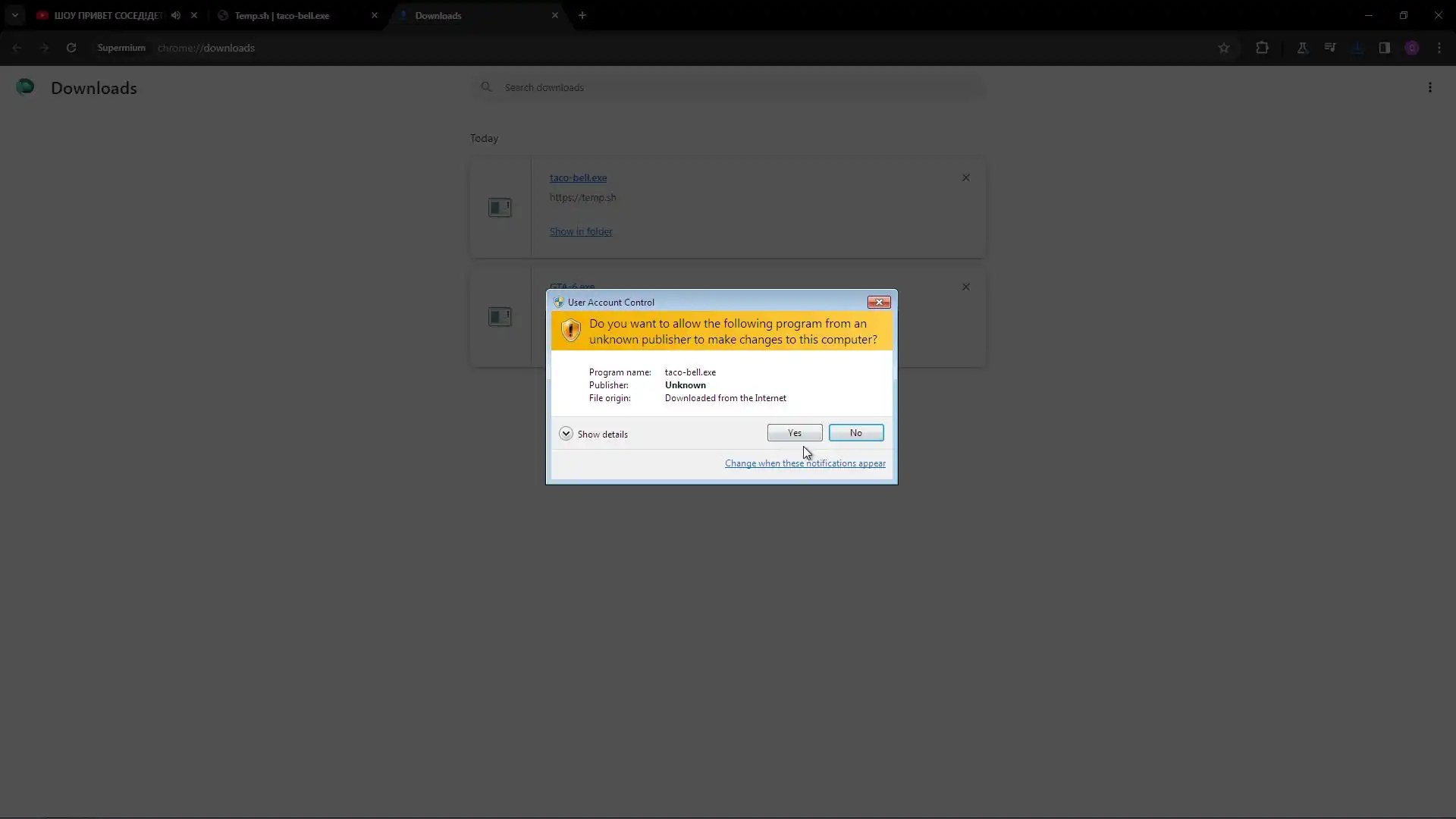Open Downloads page three-dot menu

pyautogui.click(x=1429, y=88)
